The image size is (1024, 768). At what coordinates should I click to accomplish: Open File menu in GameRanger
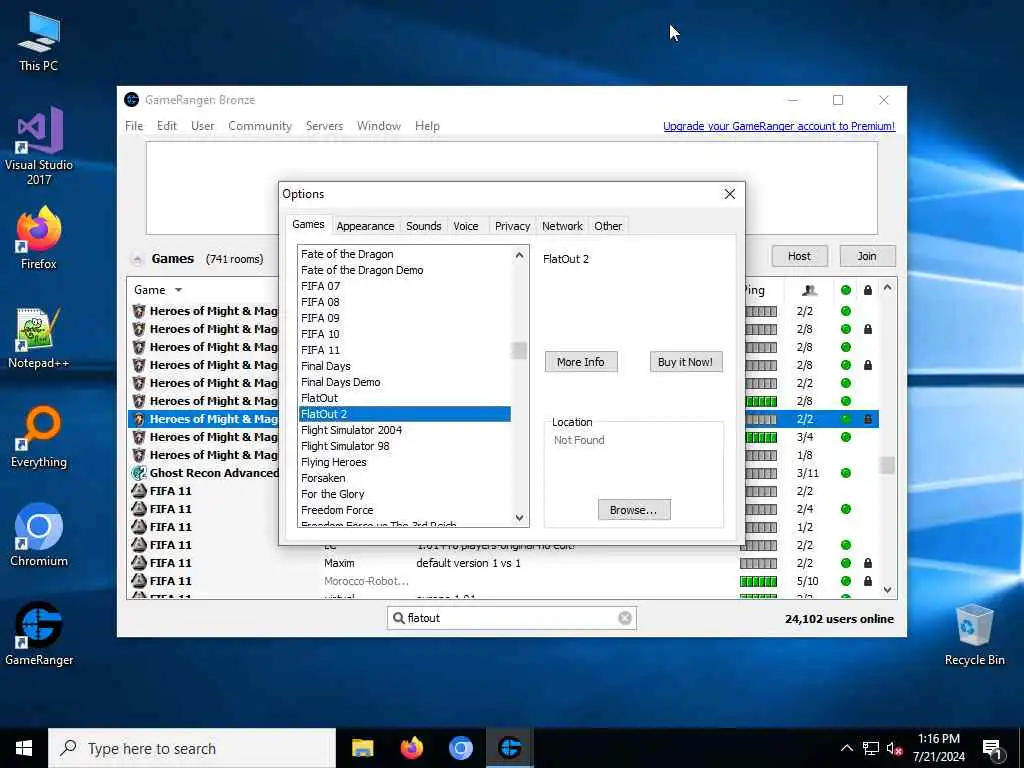(134, 126)
